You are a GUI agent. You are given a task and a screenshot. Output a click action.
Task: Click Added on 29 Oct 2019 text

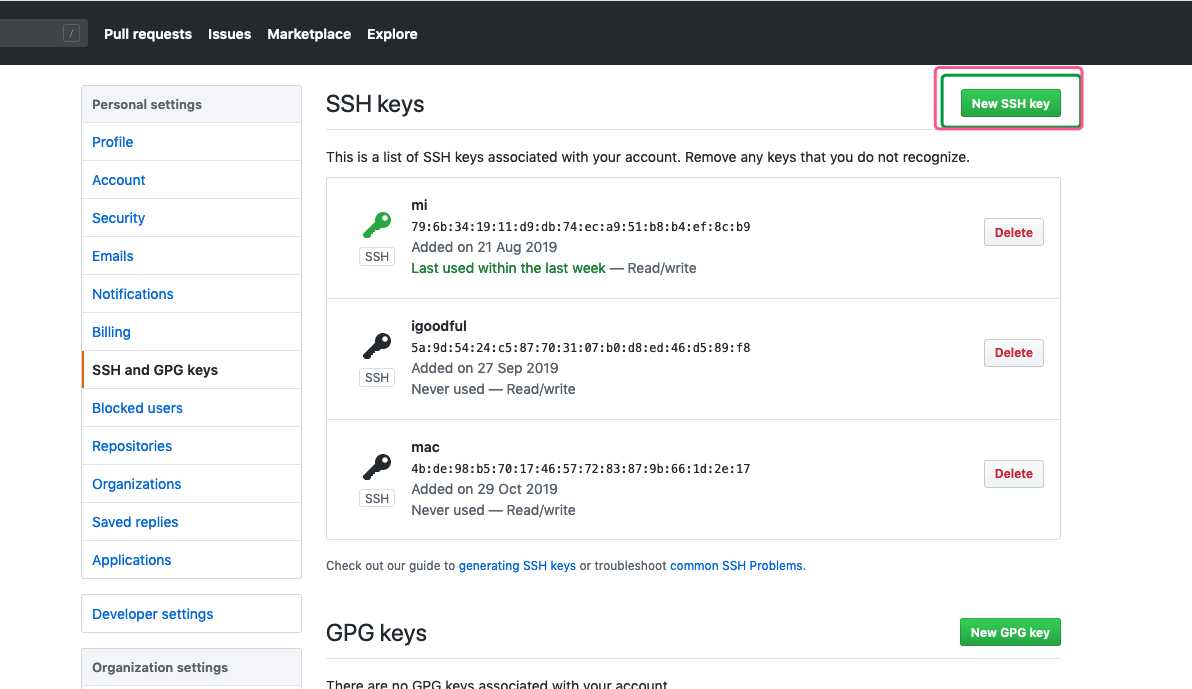coord(484,489)
